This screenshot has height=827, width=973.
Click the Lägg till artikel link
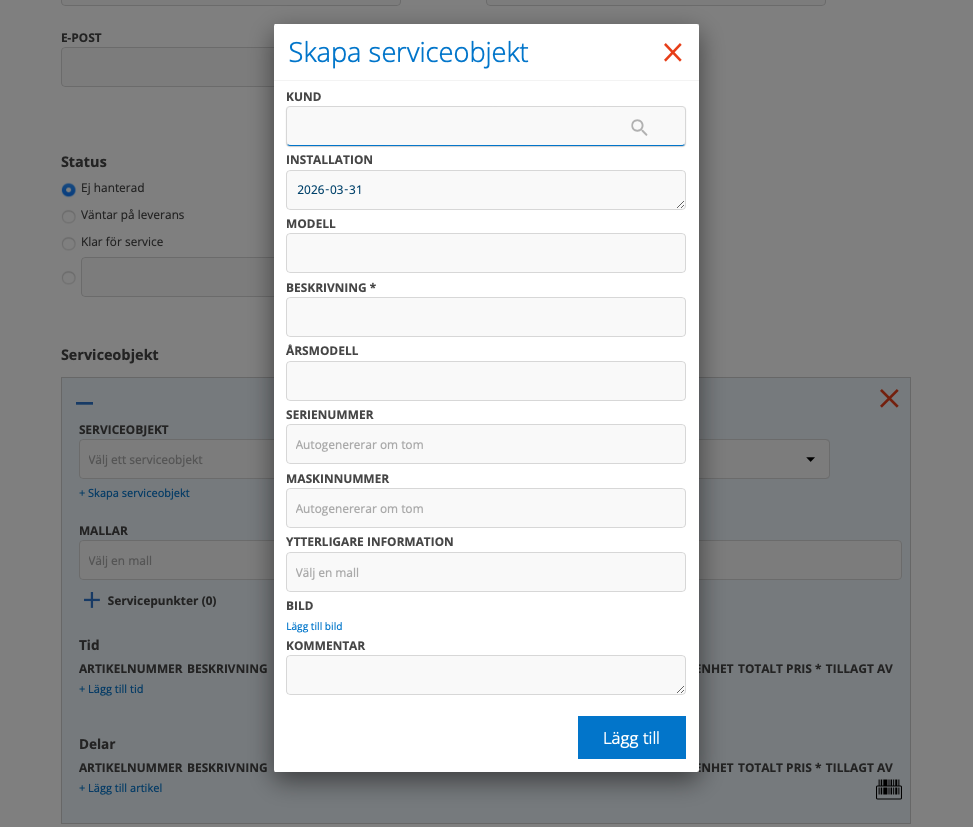click(x=120, y=788)
